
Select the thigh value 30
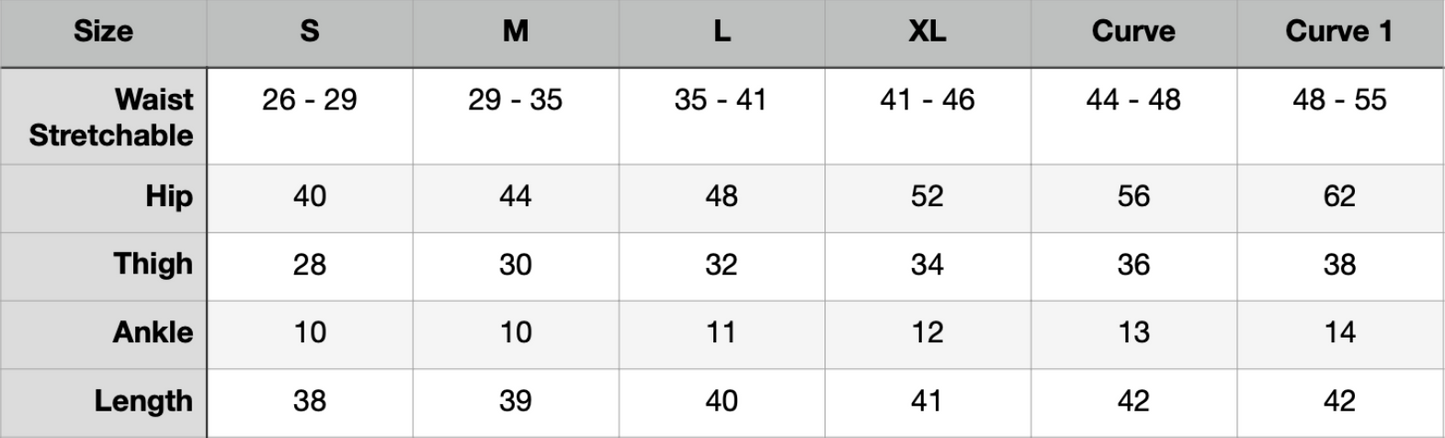click(x=516, y=266)
